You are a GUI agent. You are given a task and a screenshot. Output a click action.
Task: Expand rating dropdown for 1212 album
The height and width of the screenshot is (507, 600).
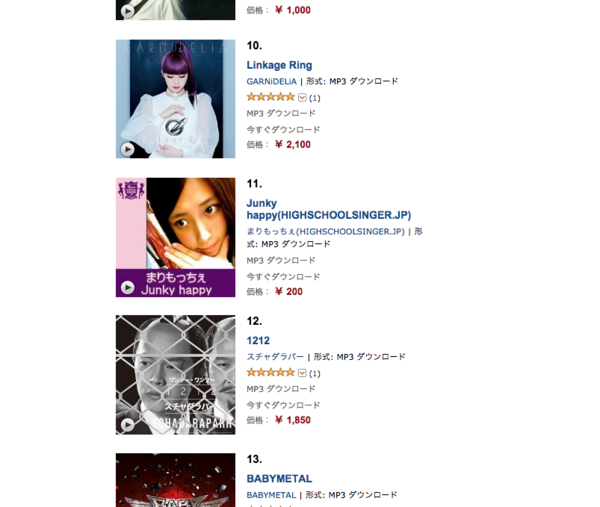pos(302,373)
